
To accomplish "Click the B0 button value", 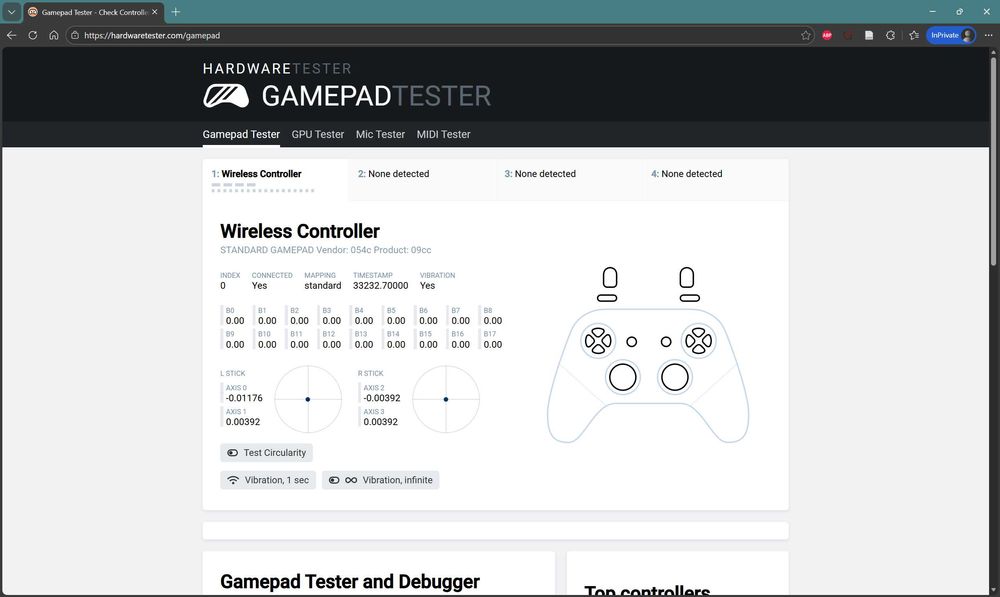I will pos(235,321).
